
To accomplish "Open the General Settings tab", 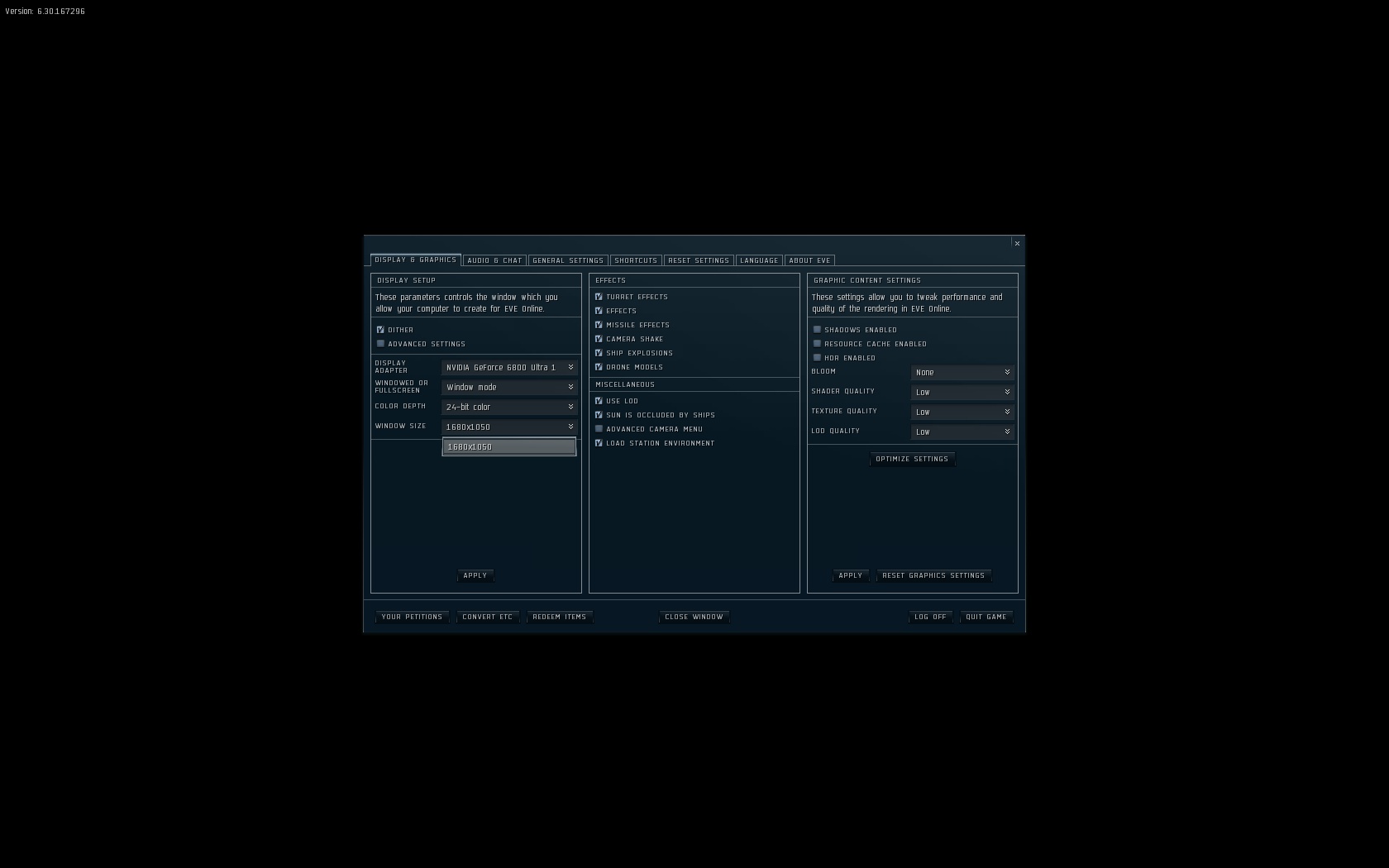I will 568,260.
